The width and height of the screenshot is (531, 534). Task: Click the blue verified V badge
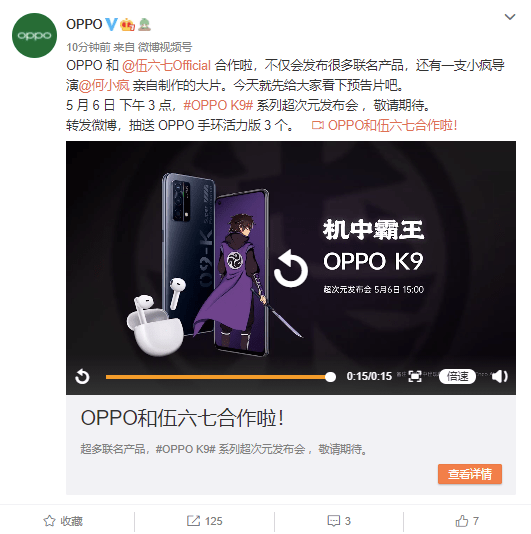point(111,24)
